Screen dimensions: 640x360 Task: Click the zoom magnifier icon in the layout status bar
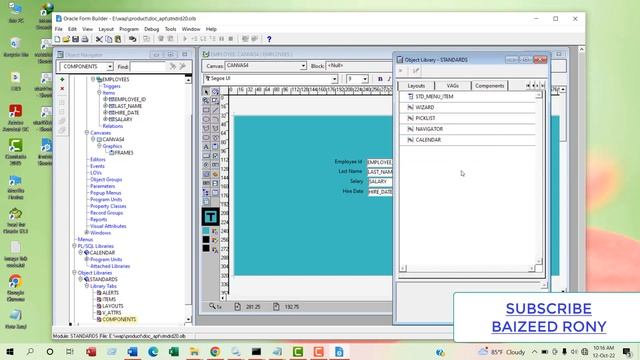pyautogui.click(x=212, y=306)
